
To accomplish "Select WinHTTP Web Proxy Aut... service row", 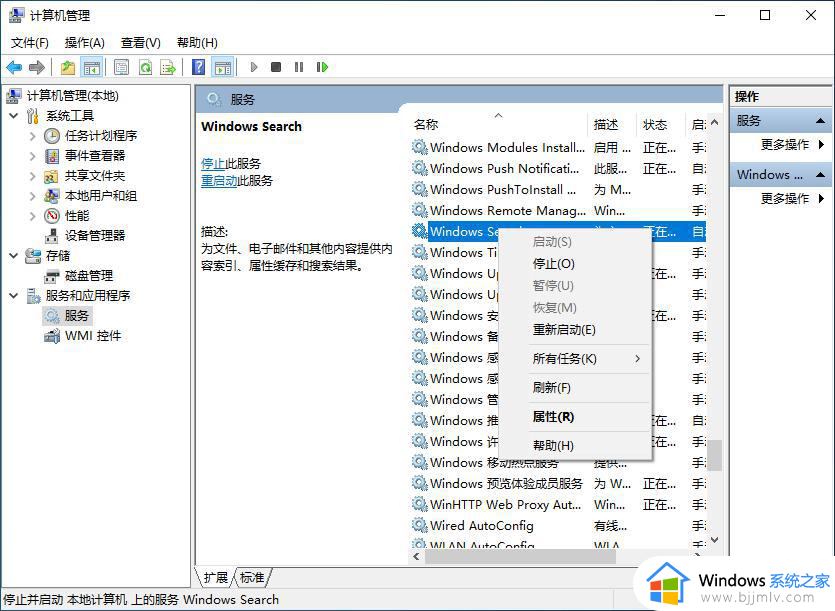I will 558,504.
